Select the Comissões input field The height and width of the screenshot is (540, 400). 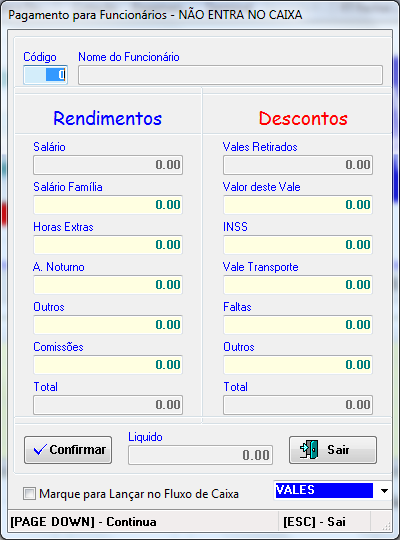108,364
